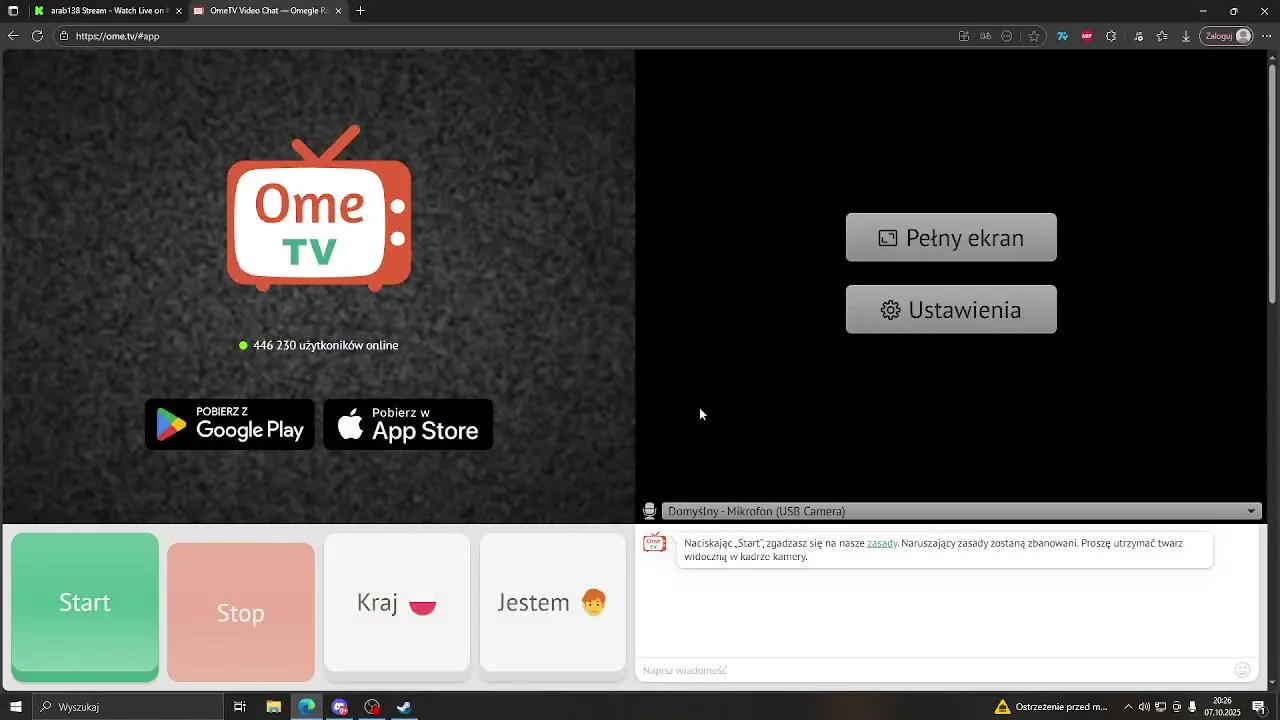Screen dimensions: 1280x720
Task: Open the address bar more-options circle
Action: 1007,36
